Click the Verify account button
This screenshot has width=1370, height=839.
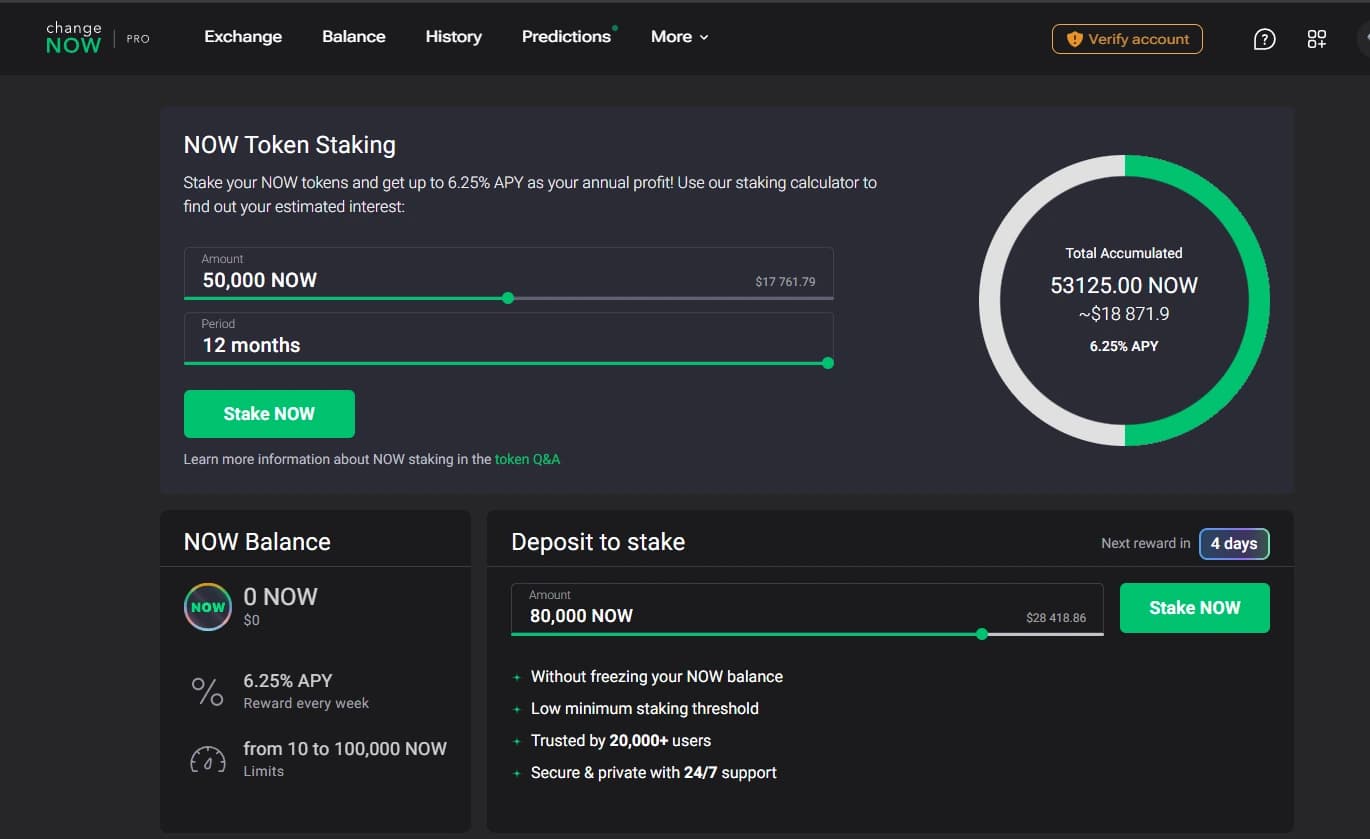click(x=1127, y=39)
